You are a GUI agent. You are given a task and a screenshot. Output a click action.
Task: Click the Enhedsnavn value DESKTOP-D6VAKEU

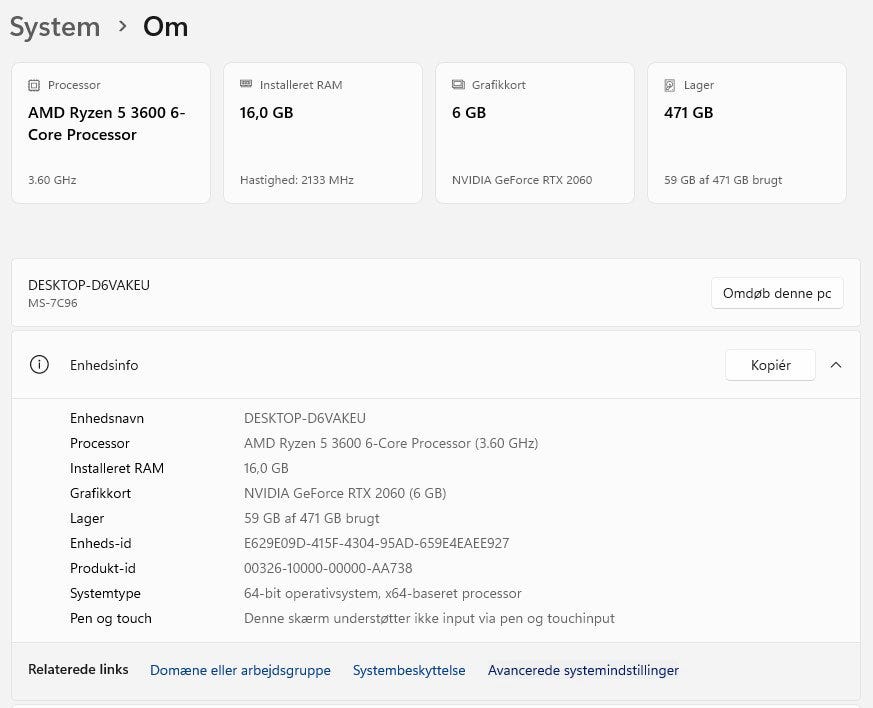click(305, 418)
